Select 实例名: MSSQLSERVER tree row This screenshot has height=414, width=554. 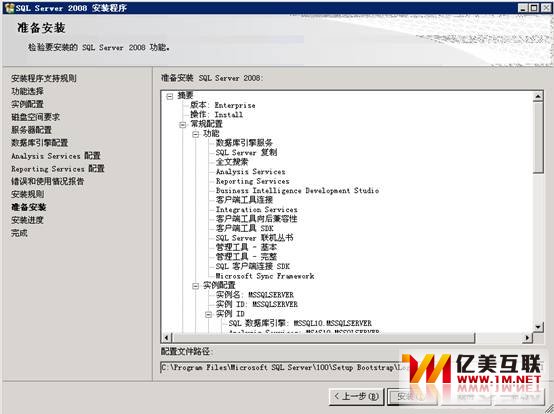255,295
